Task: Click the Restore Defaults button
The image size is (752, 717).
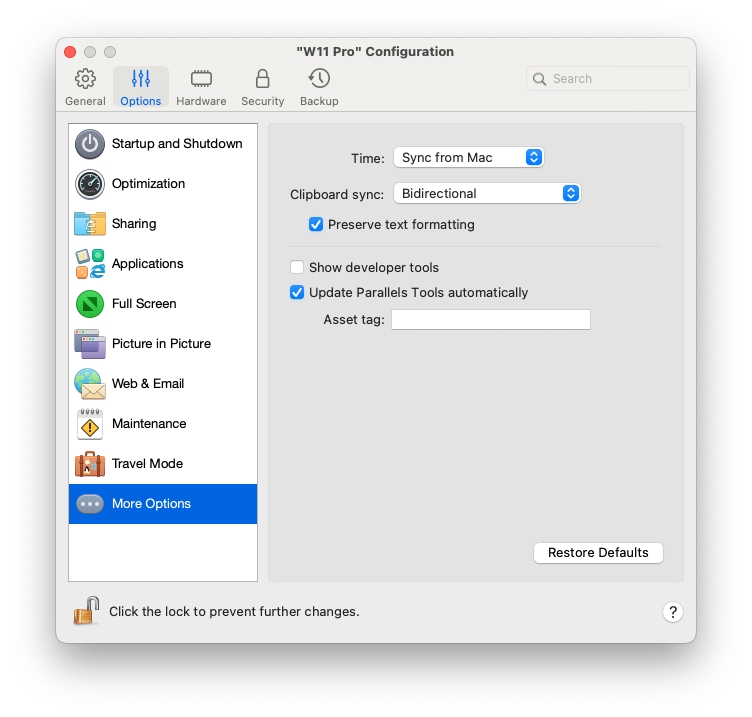Action: point(598,553)
